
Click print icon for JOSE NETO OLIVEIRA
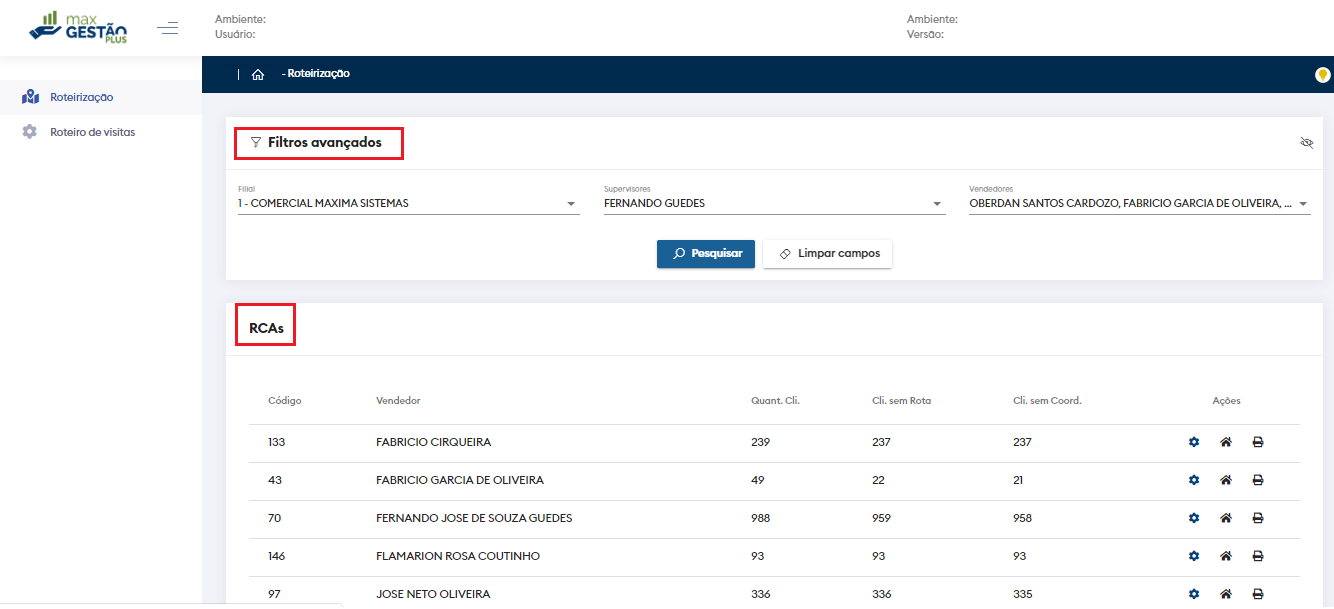pos(1257,594)
